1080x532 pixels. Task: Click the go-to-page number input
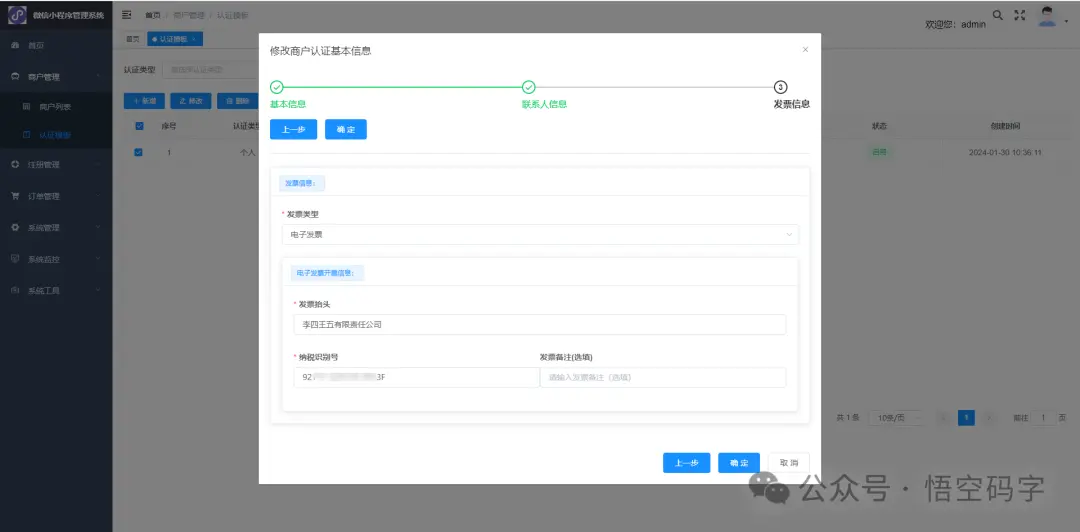click(x=1043, y=418)
